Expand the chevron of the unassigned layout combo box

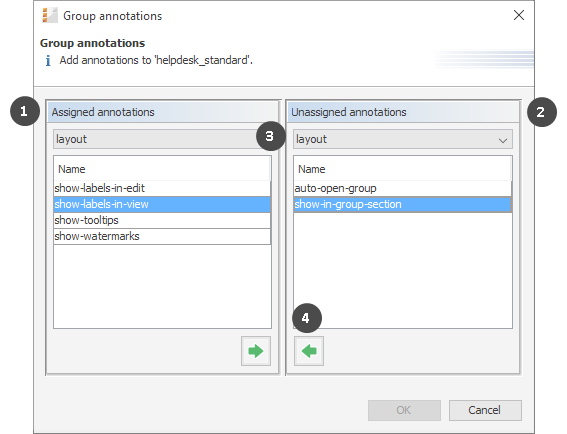[x=503, y=140]
